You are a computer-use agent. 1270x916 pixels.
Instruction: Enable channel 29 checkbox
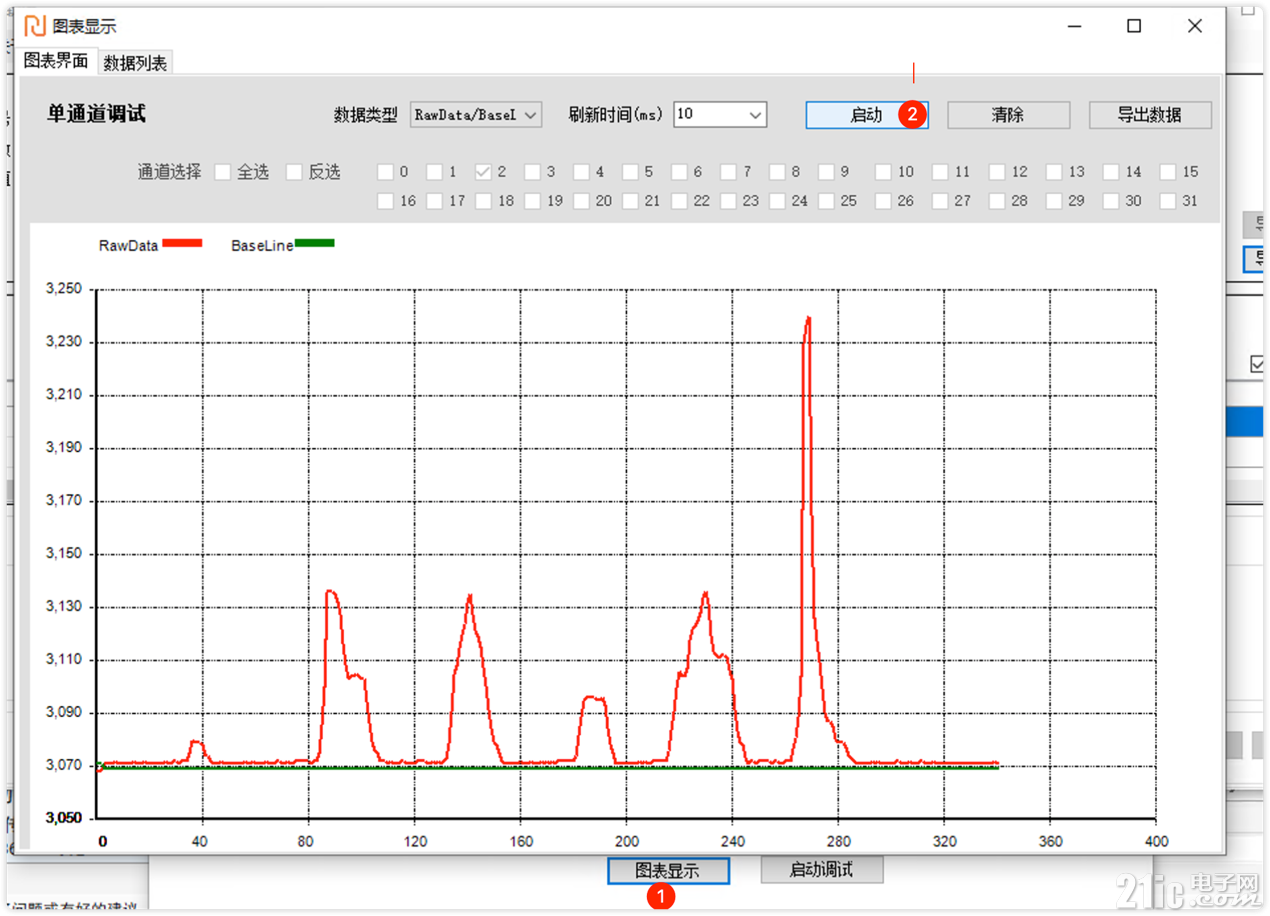(x=1054, y=201)
